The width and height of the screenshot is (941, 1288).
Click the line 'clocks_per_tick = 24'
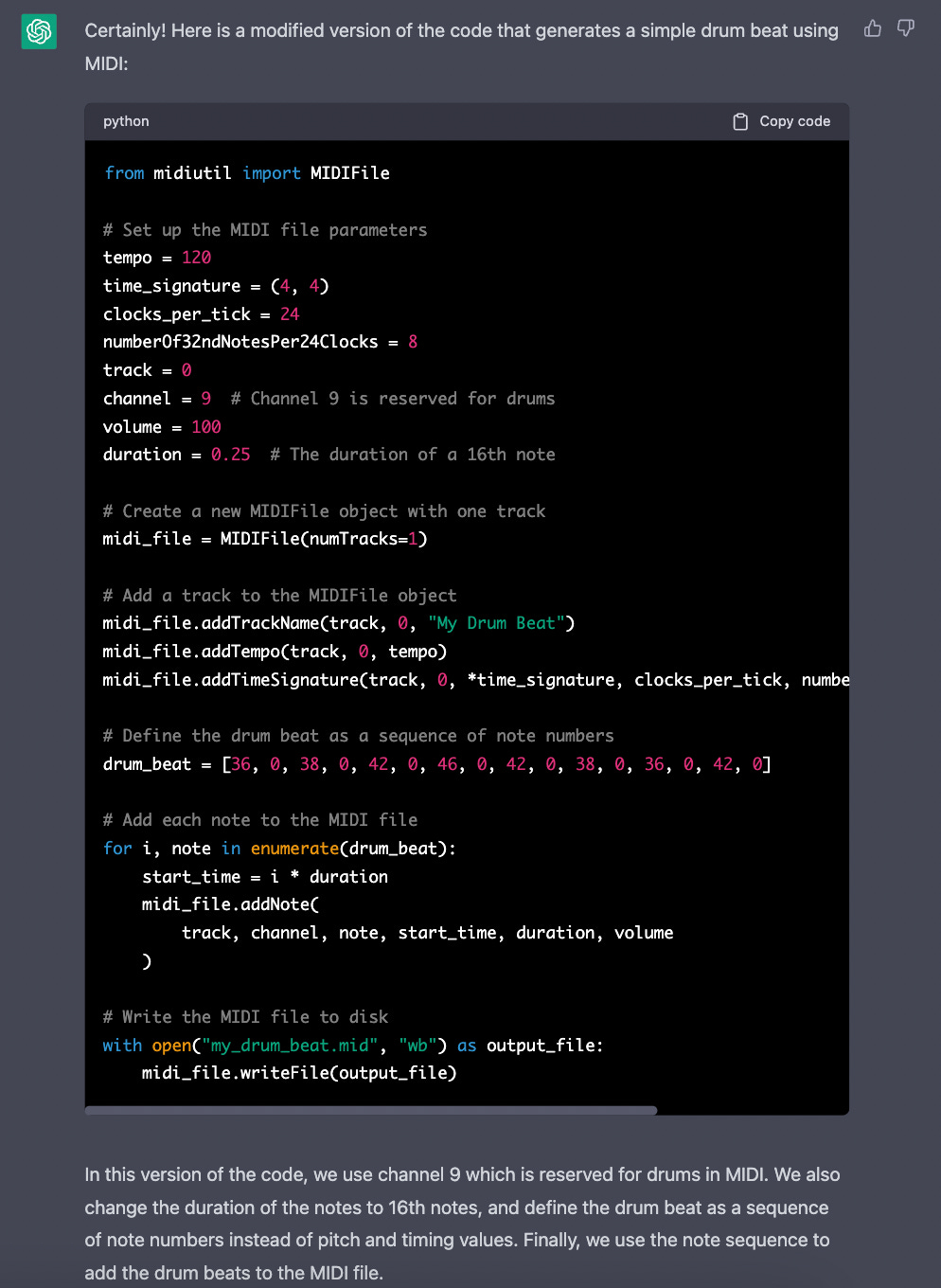(201, 314)
